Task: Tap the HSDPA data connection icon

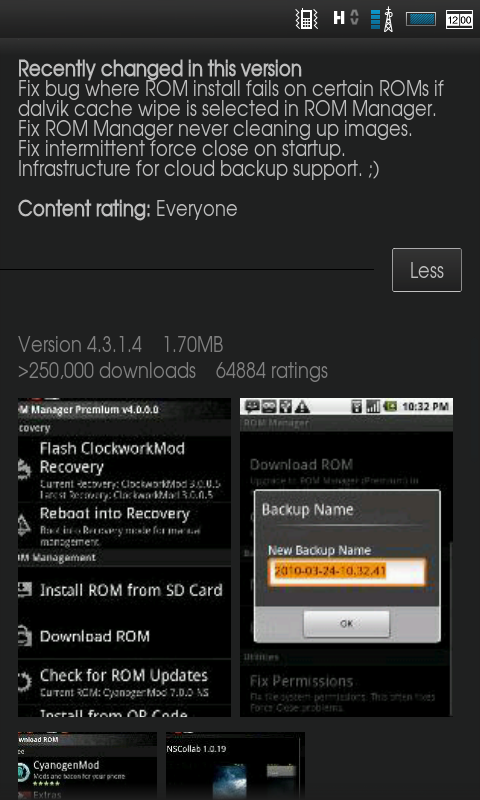Action: point(346,18)
